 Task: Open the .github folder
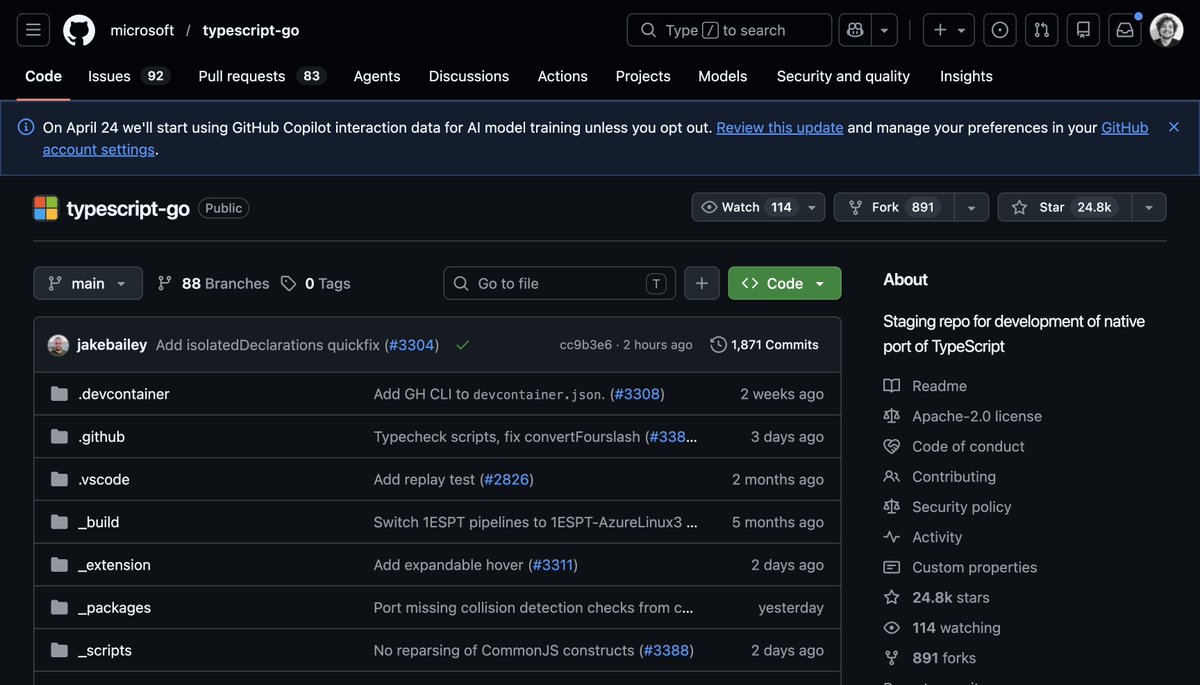tap(101, 437)
